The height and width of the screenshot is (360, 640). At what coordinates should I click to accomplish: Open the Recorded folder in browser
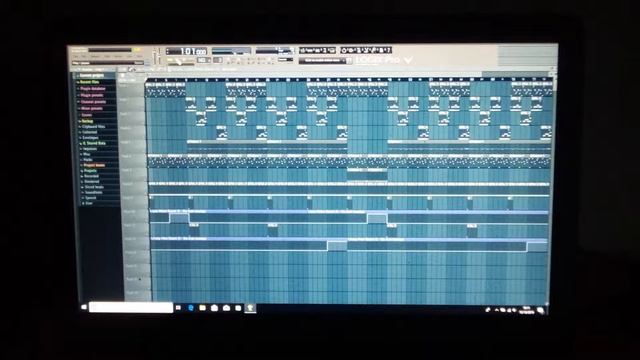(x=91, y=176)
